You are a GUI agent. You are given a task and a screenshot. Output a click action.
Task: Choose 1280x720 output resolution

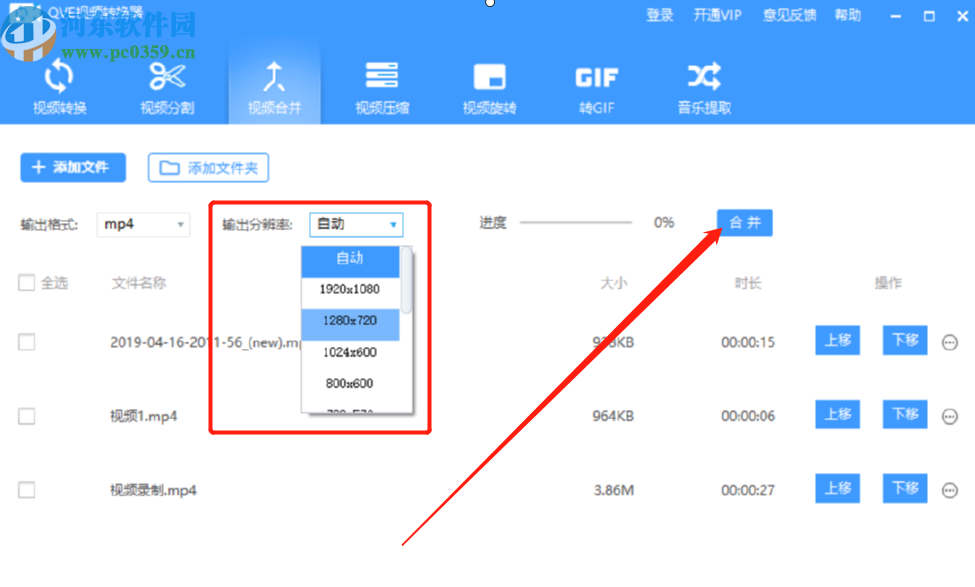[x=352, y=322]
